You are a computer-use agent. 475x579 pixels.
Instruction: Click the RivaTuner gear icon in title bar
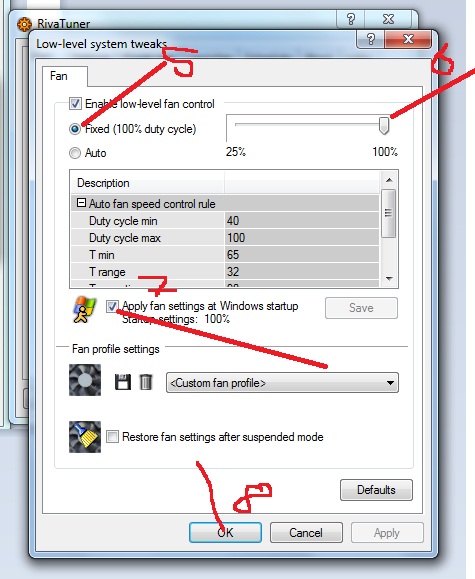click(x=24, y=24)
